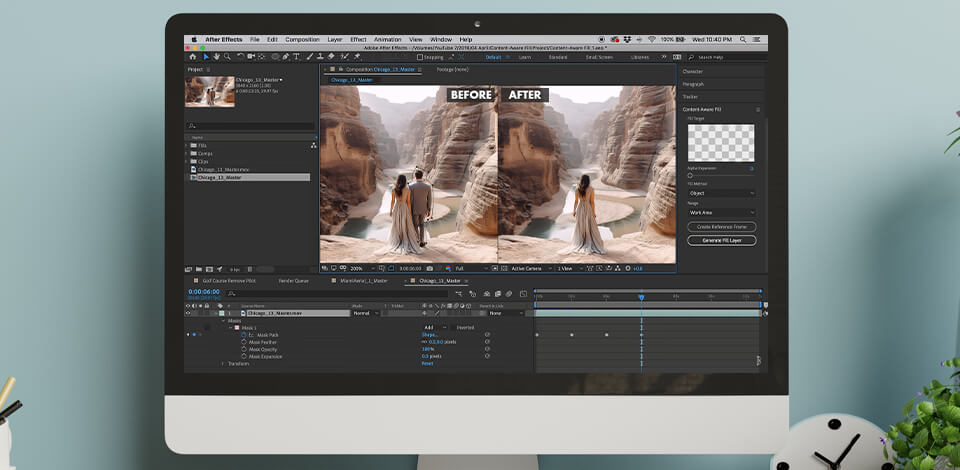Toggle the Inverted checkbox for Mask 1

click(453, 327)
